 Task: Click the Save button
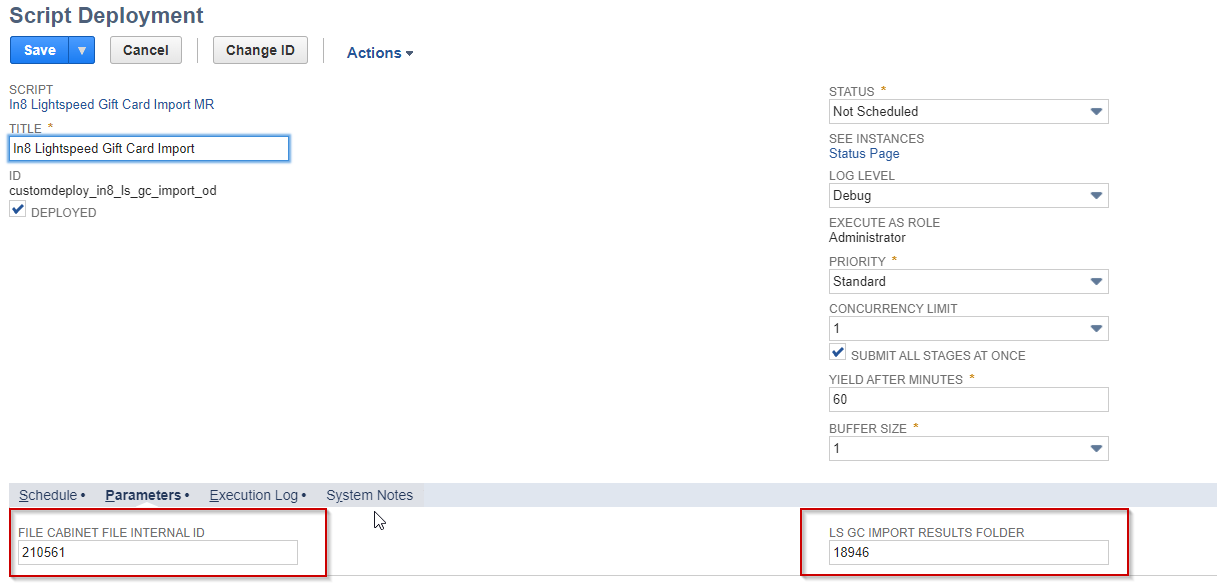click(40, 50)
